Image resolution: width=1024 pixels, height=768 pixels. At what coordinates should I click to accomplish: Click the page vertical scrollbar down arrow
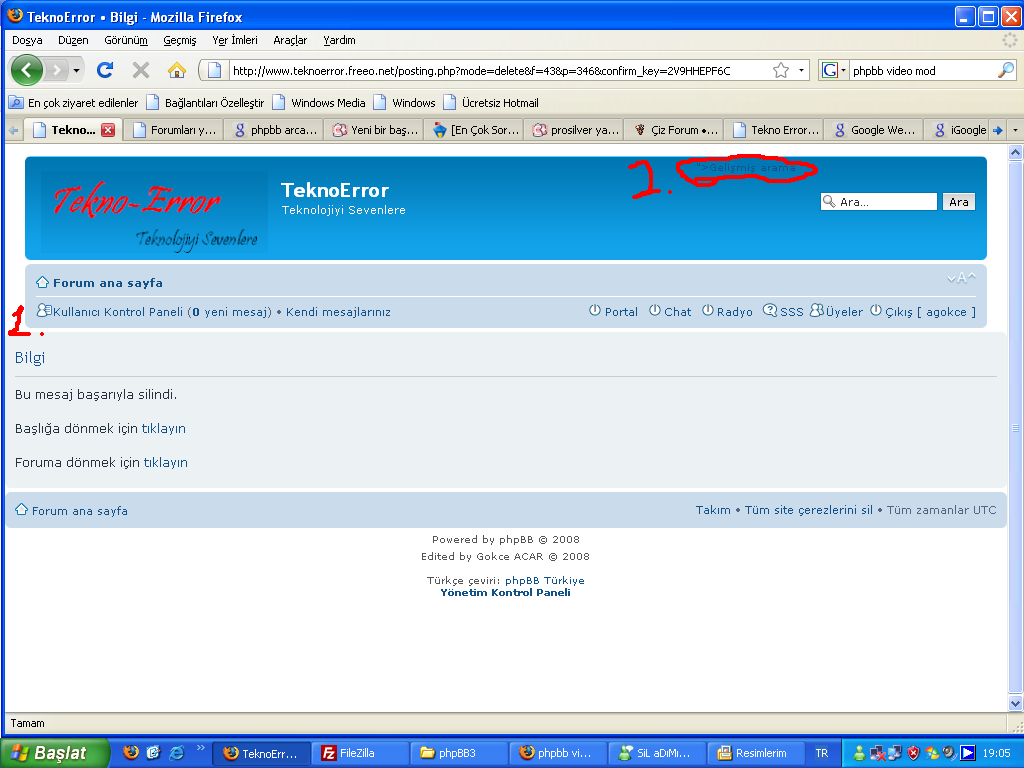coord(1015,703)
